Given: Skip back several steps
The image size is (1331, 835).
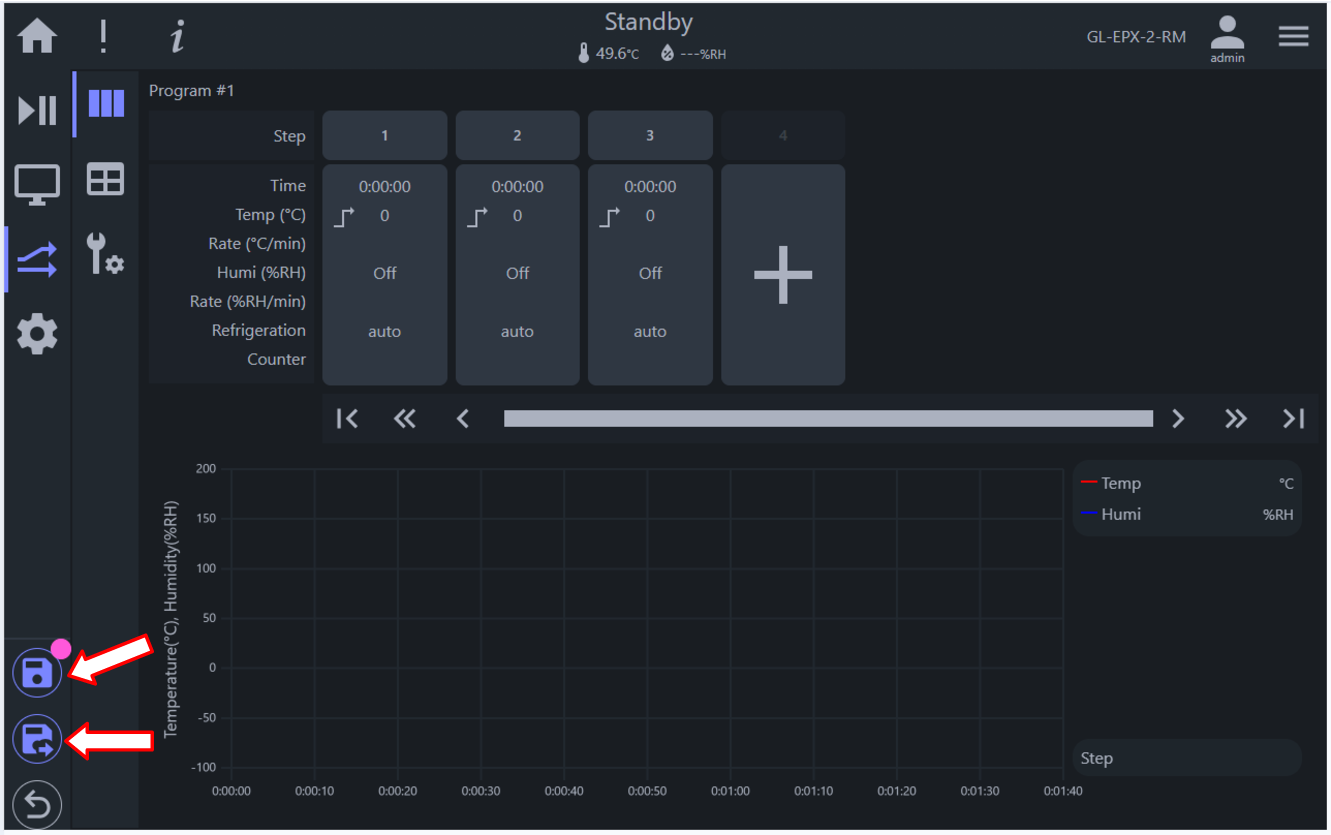Looking at the screenshot, I should coord(404,419).
